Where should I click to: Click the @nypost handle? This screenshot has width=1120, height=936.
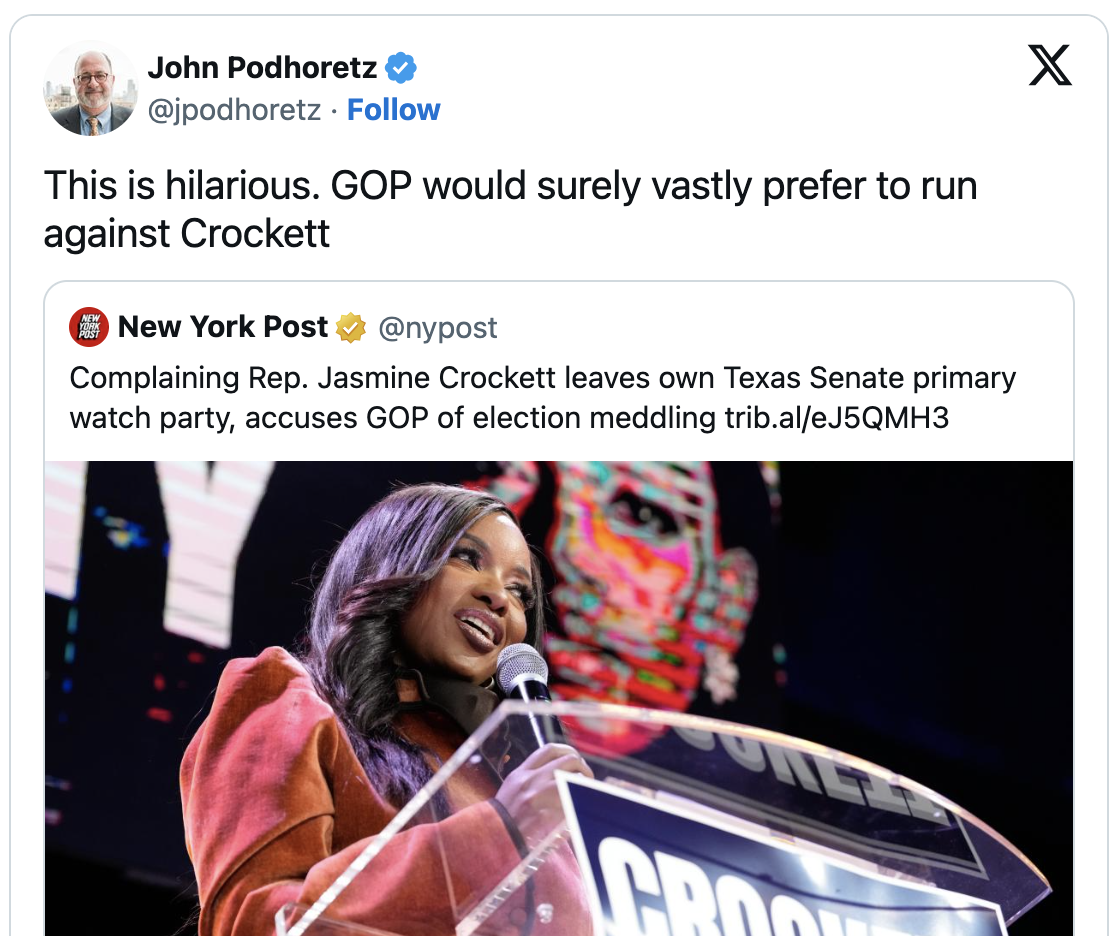click(437, 328)
